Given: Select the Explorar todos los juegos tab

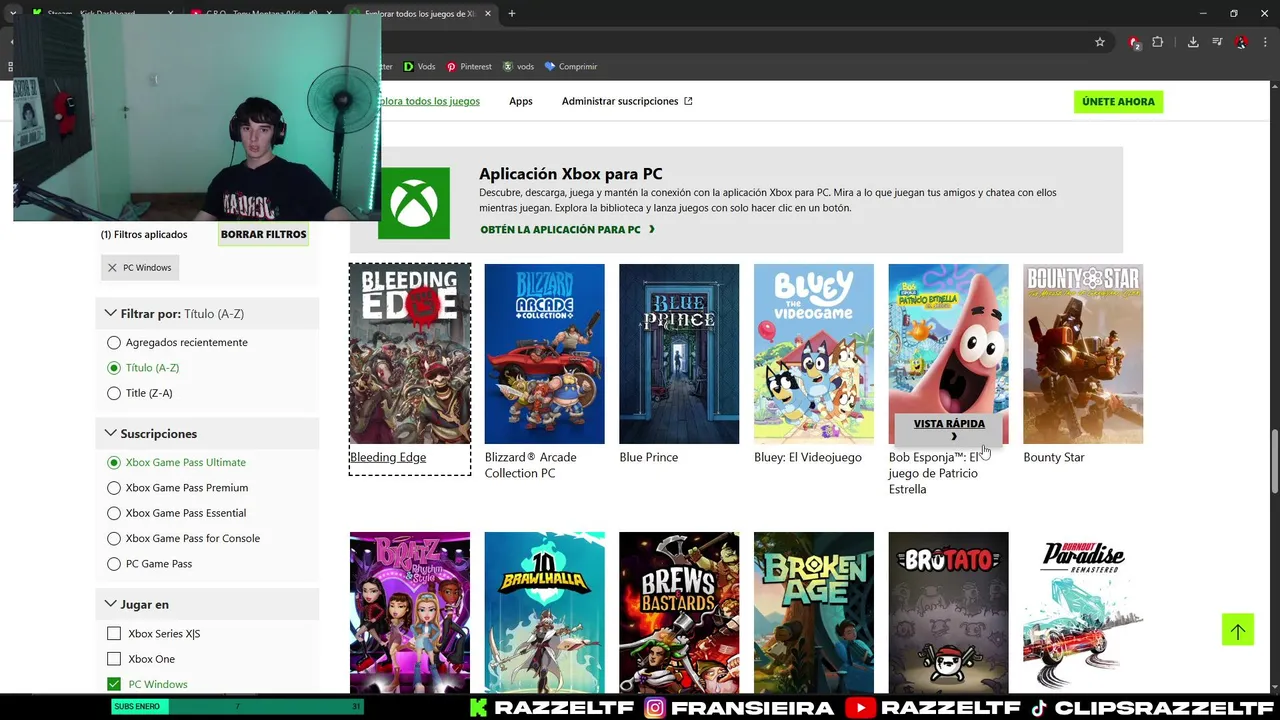Looking at the screenshot, I should coord(420,14).
